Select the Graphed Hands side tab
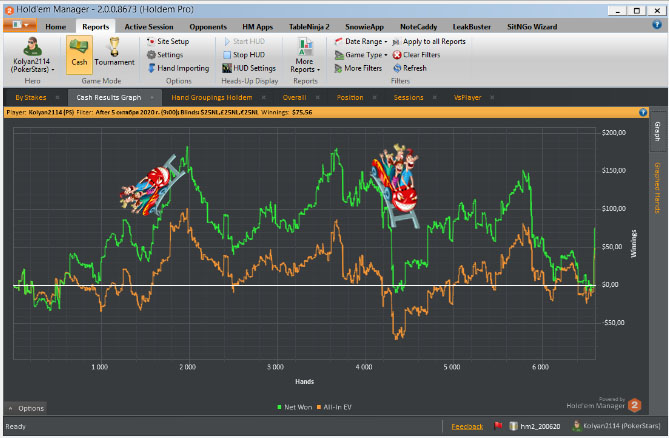 point(657,188)
